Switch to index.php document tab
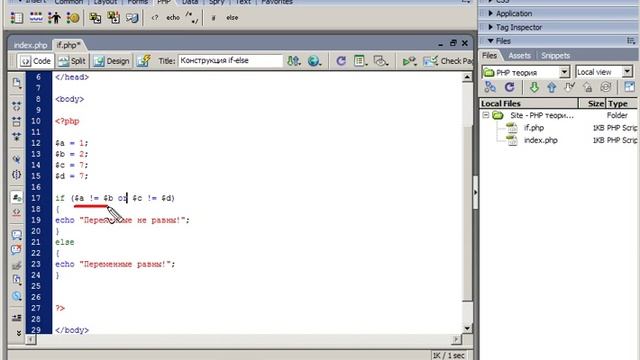640x360 pixels. click(31, 45)
